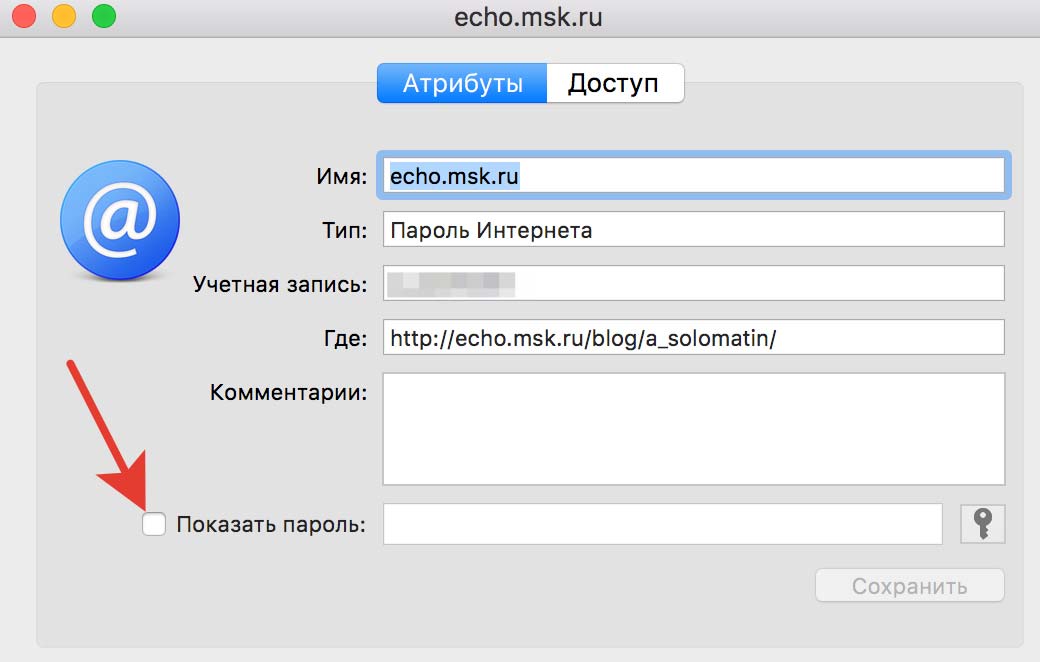
Task: Minimize the window using the yellow button
Action: 62,17
